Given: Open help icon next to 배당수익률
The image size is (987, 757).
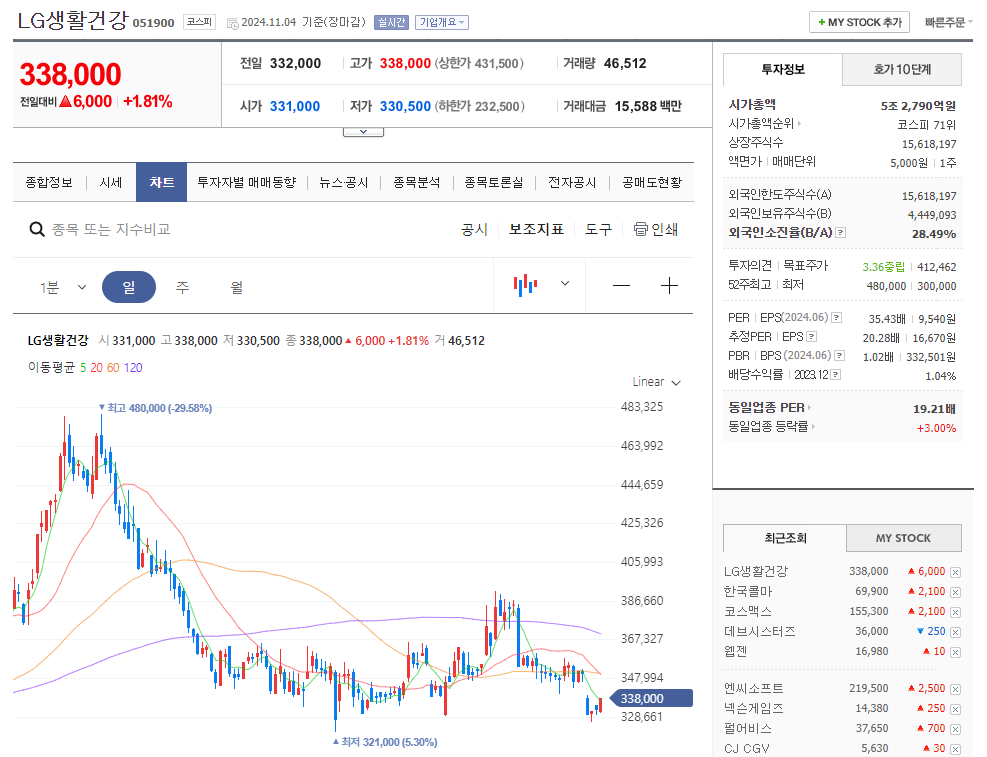Looking at the screenshot, I should pos(836,375).
